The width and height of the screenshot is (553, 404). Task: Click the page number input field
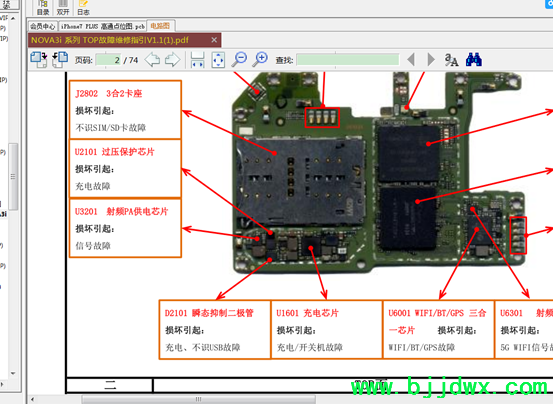[x=108, y=60]
